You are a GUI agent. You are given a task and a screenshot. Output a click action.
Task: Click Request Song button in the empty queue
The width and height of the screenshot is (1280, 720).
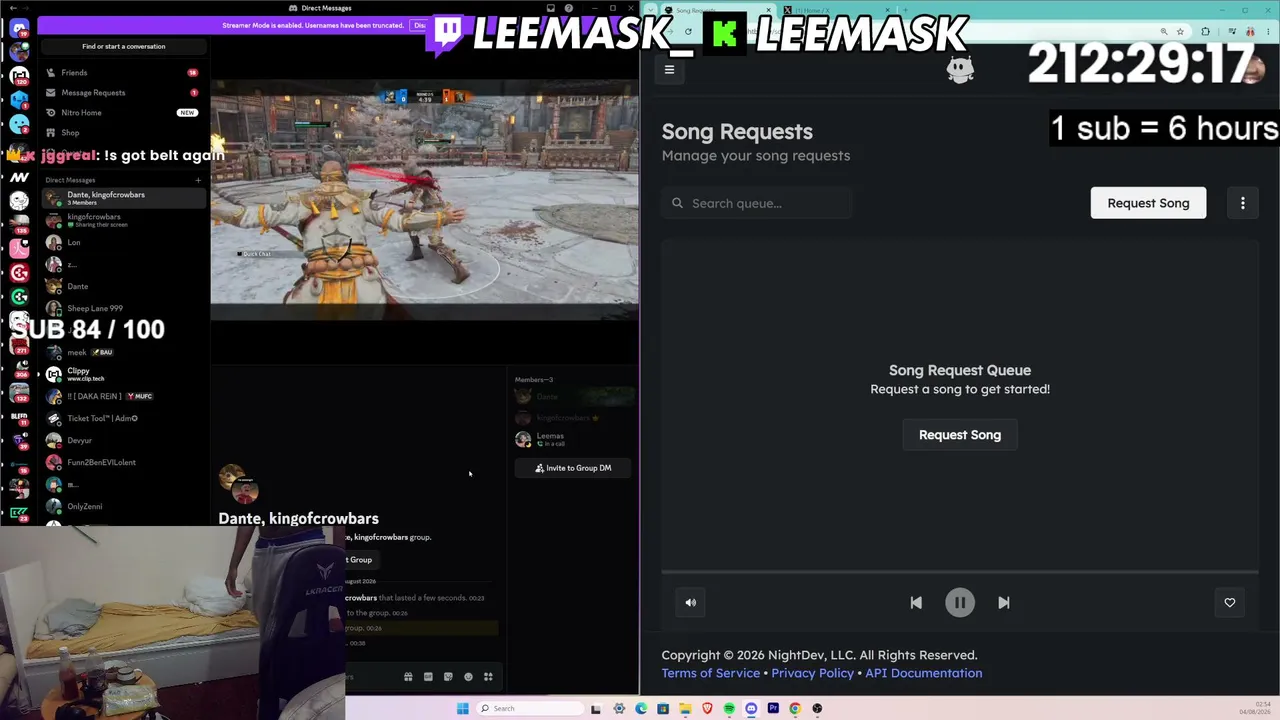tap(960, 435)
